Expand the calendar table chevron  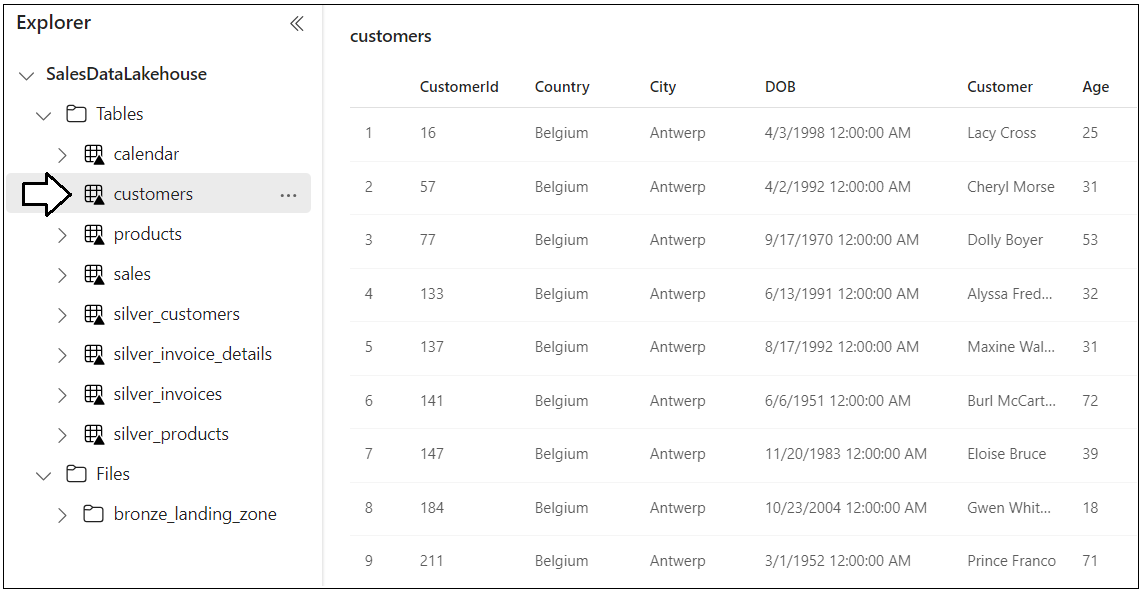[63, 155]
